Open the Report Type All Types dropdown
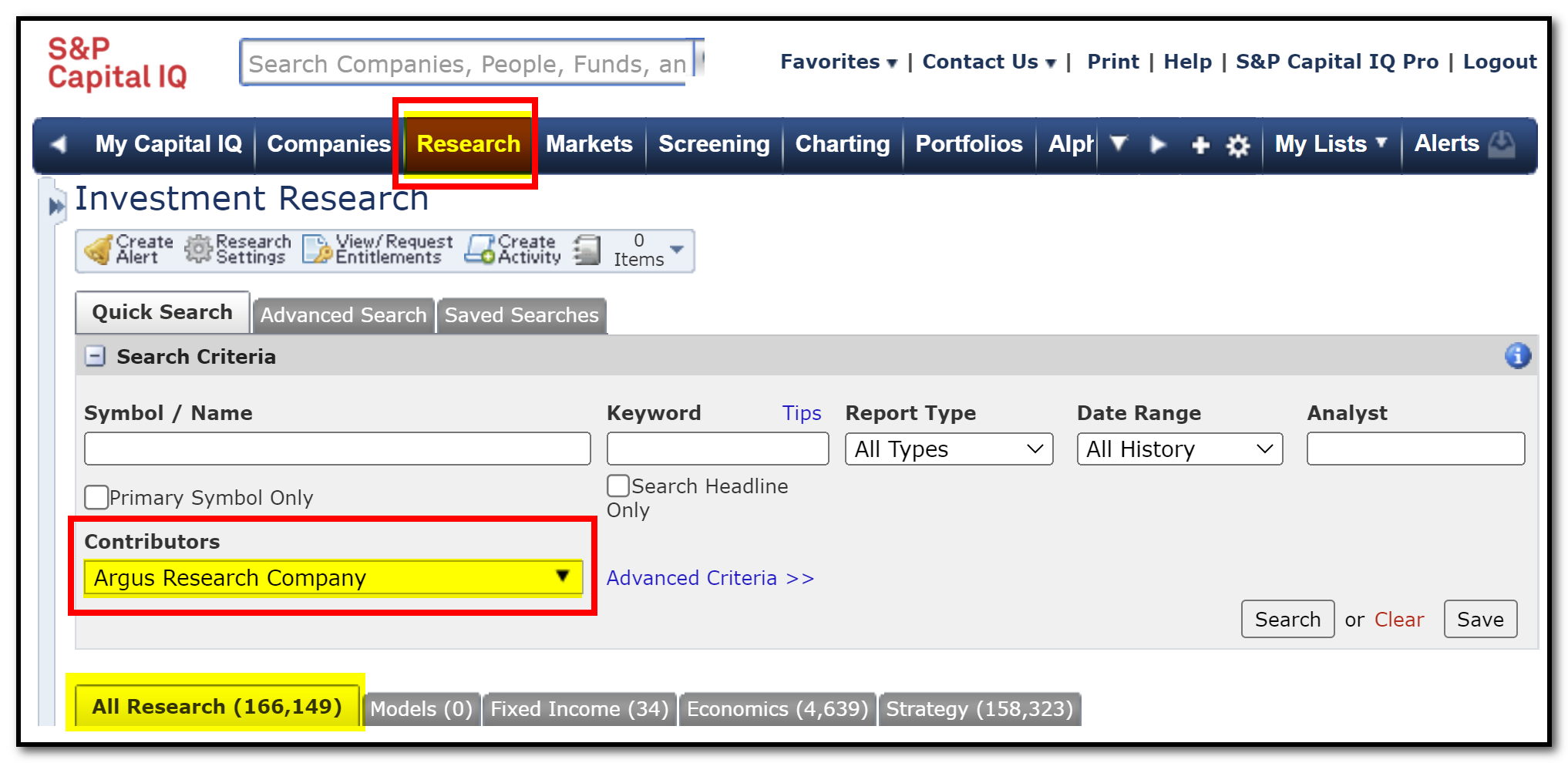This screenshot has height=763, width=1568. pos(949,449)
